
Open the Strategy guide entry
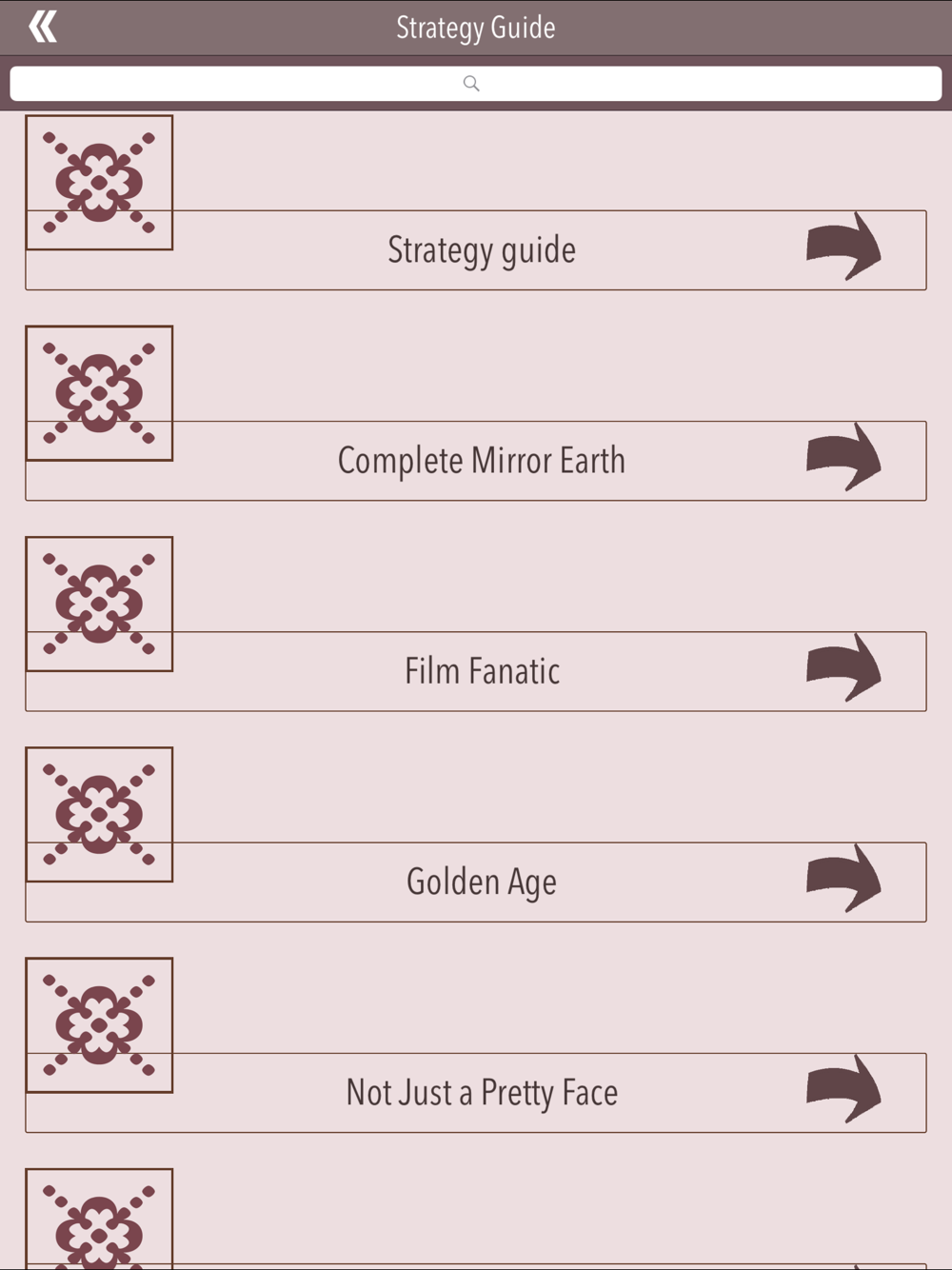pyautogui.click(x=482, y=250)
